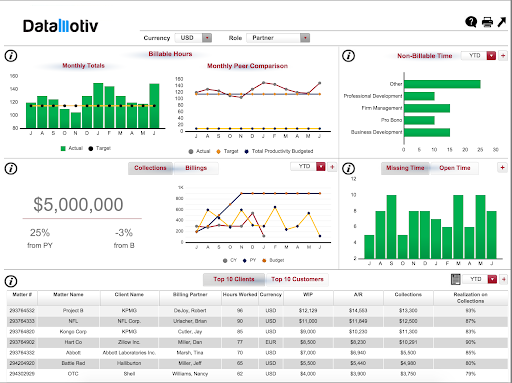Select the Open Time tab
Viewport: 512px width, 383px height.
pos(454,168)
